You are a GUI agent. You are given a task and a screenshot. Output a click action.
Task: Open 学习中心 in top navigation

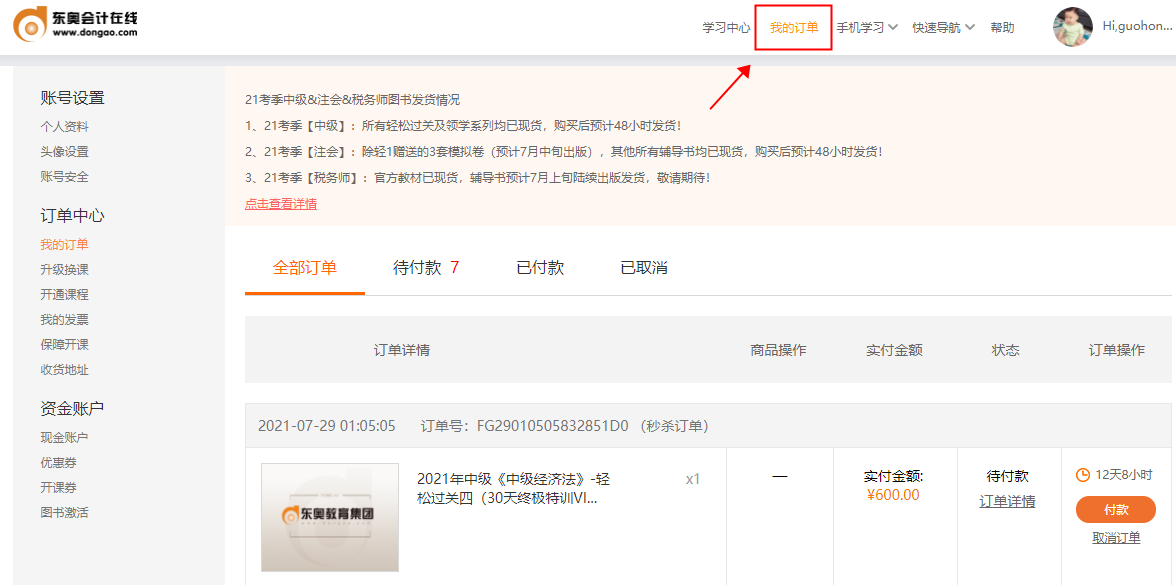point(726,28)
